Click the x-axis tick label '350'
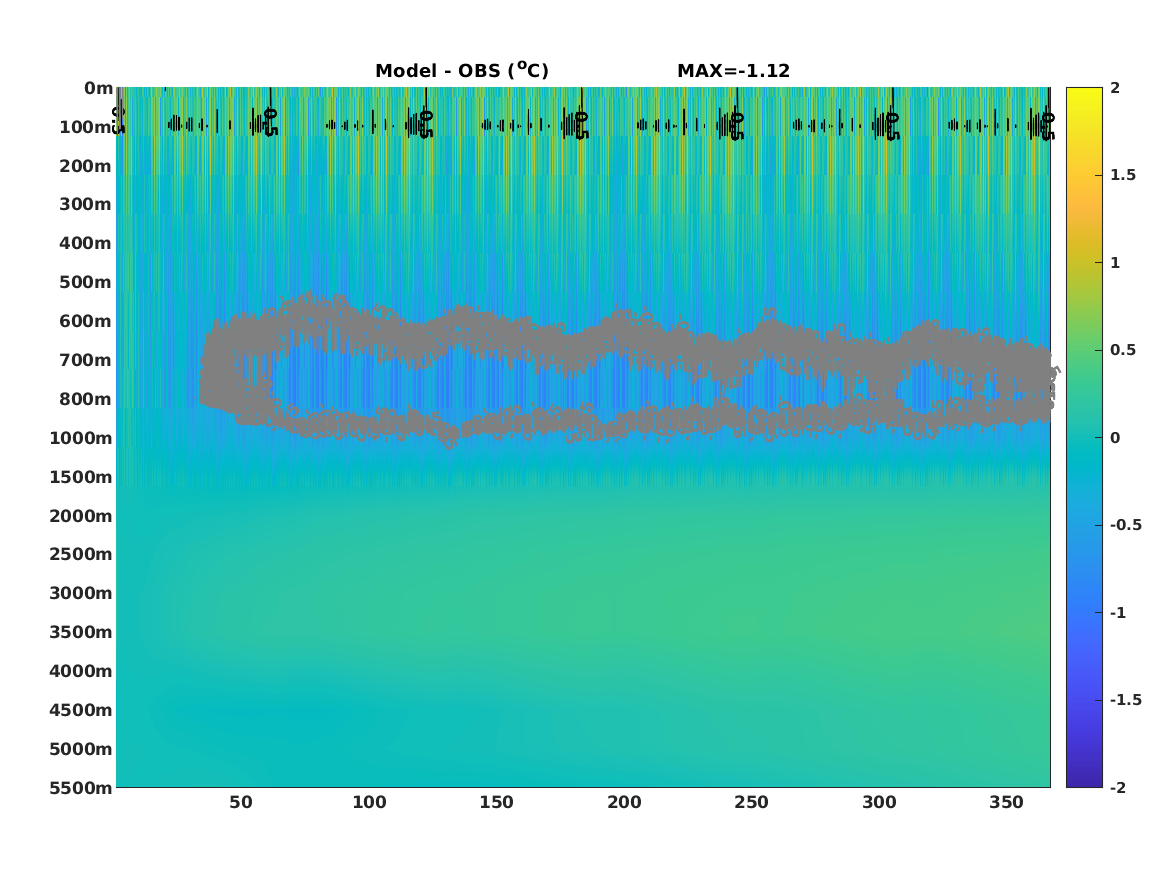 [1006, 803]
